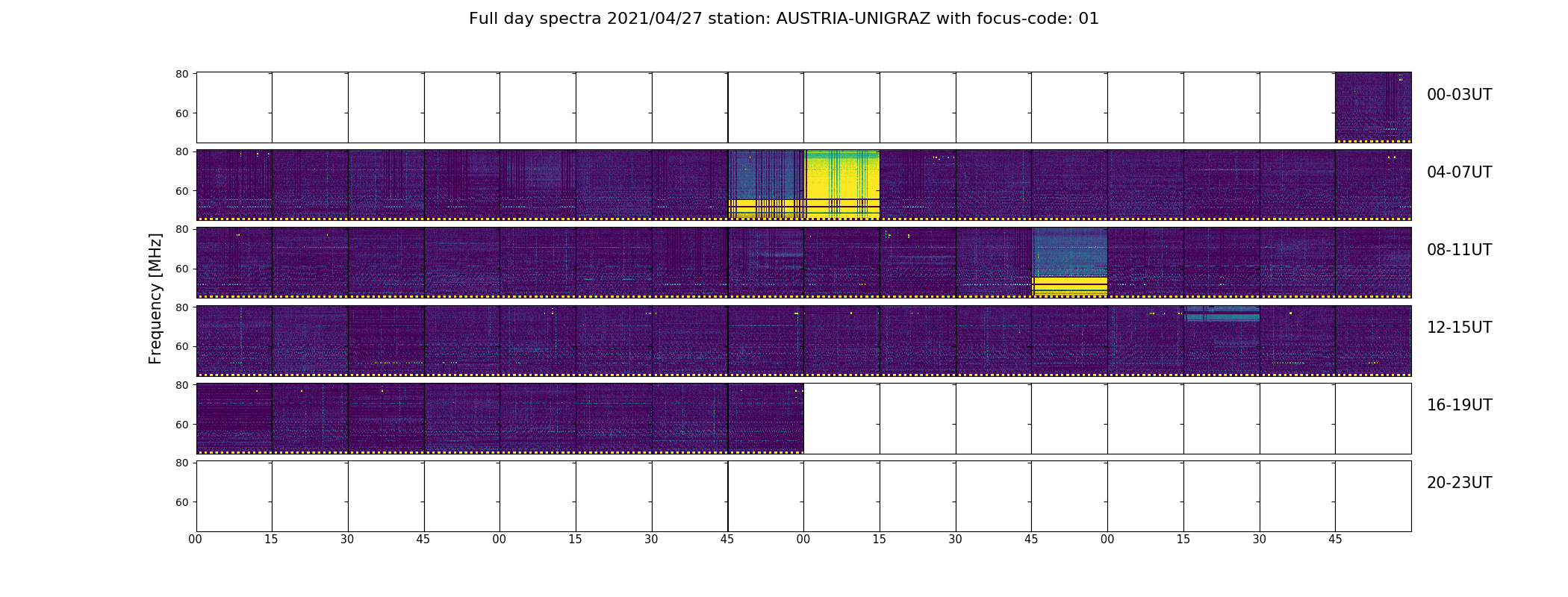Click the first "45" time-axis tick label
This screenshot has width=1568, height=597.
pos(423,540)
